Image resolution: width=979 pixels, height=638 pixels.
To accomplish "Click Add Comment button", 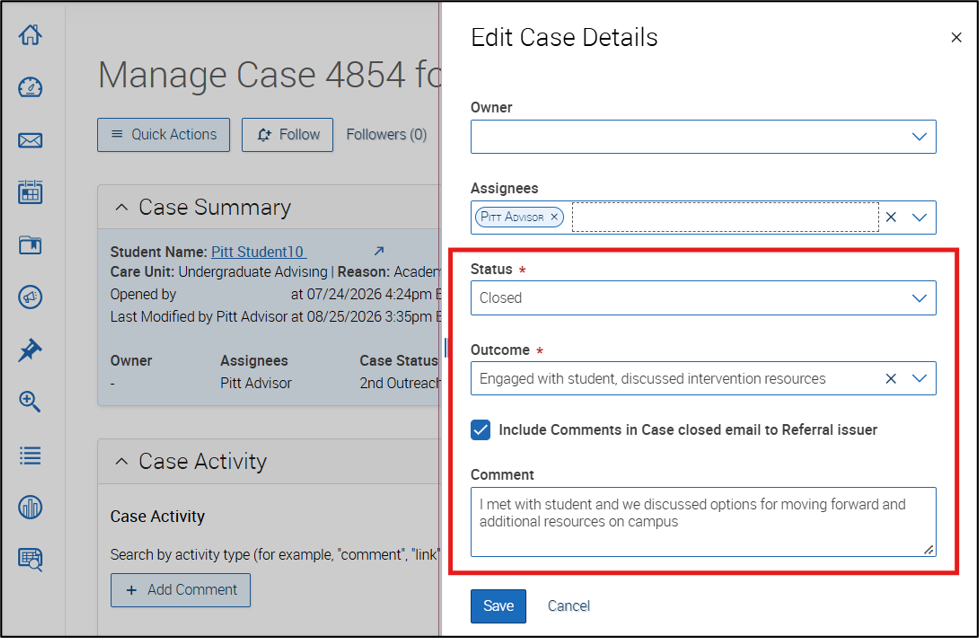I will click(180, 590).
